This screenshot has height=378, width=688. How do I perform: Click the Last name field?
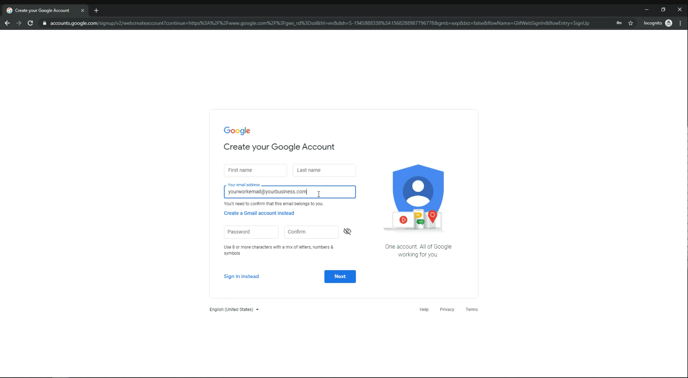tap(324, 170)
